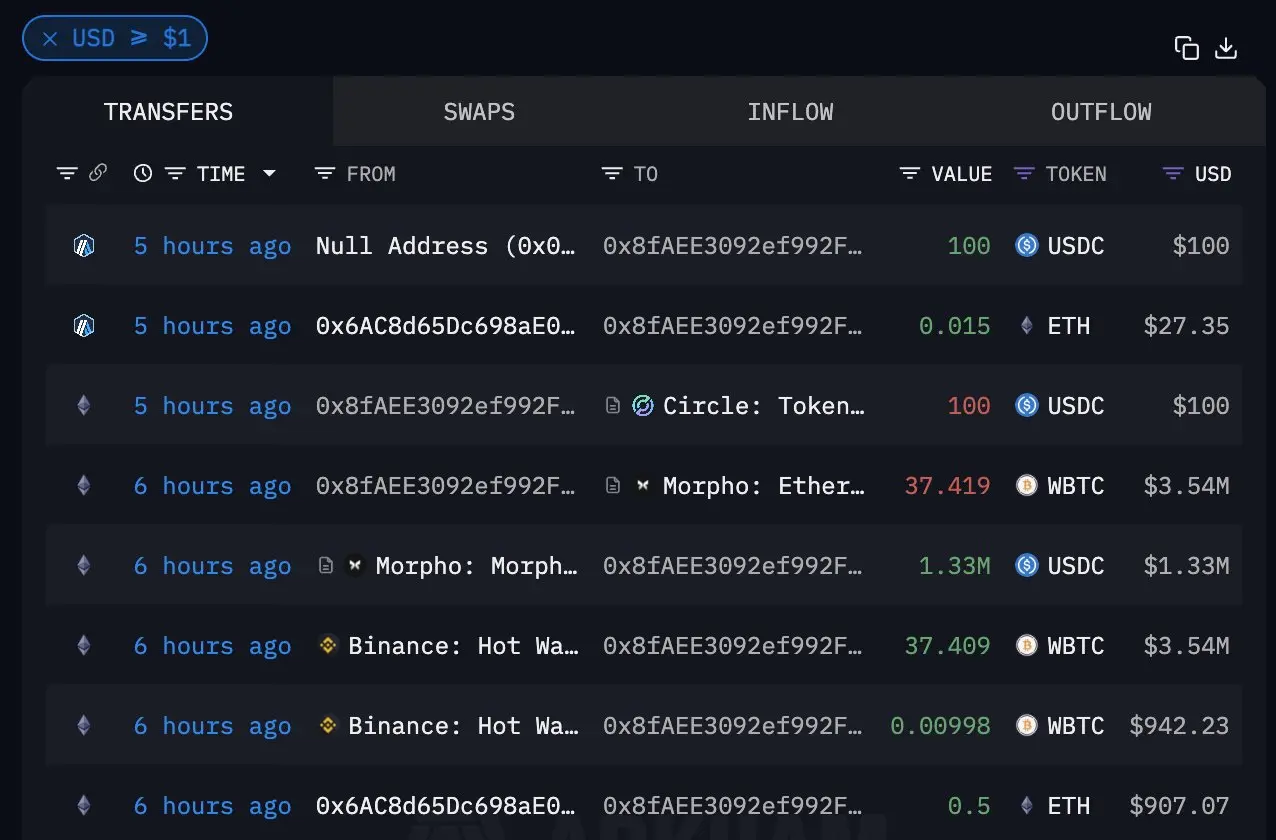Viewport: 1276px width, 840px height.
Task: Click the clock icon beside TIME header
Action: [x=143, y=173]
